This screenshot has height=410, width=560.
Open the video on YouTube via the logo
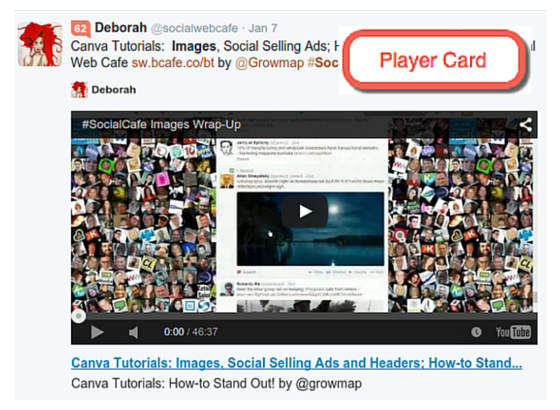click(x=513, y=332)
